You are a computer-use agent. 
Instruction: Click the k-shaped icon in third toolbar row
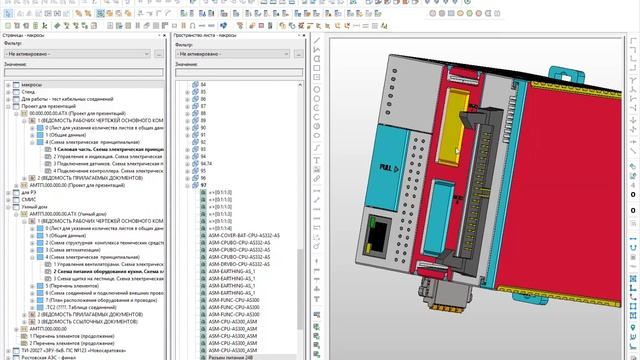45,26
